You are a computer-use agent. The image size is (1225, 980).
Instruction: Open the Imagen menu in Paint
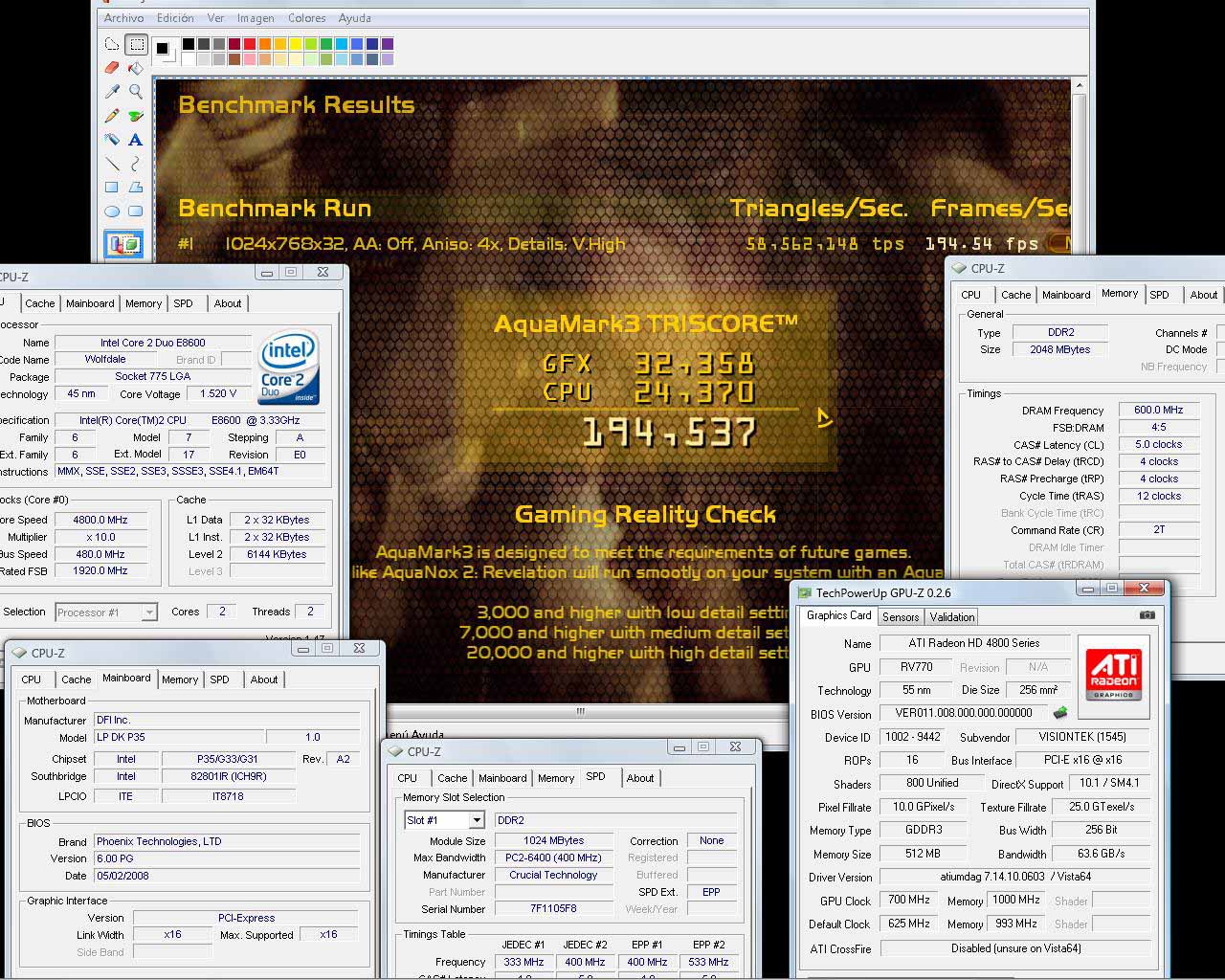coord(256,18)
